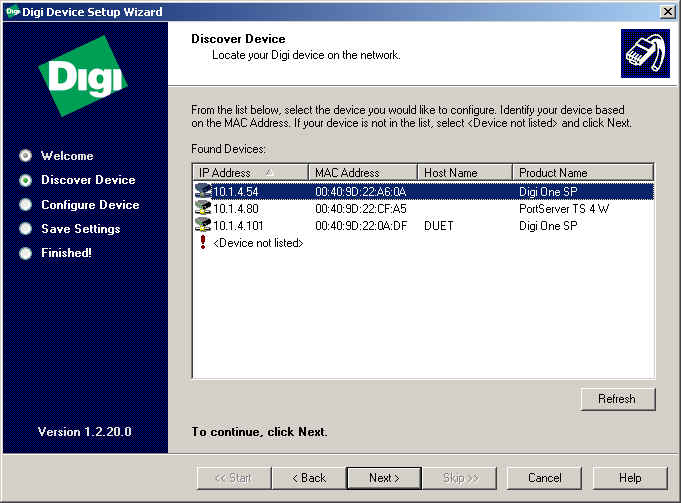Viewport: 681px width, 503px height.
Task: Click Digi One SP in the 10.1.4.54 row
Action: (x=548, y=192)
